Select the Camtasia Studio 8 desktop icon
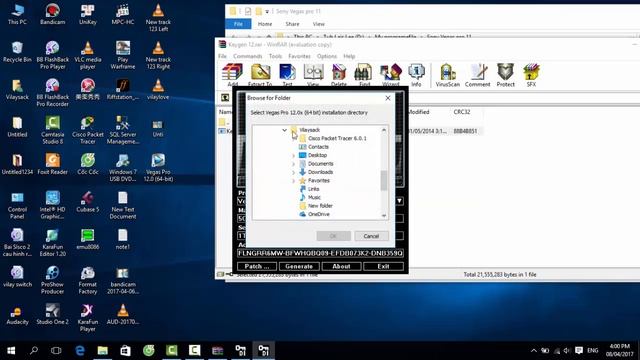Screen dimensions: 640x360 pyautogui.click(x=53, y=130)
